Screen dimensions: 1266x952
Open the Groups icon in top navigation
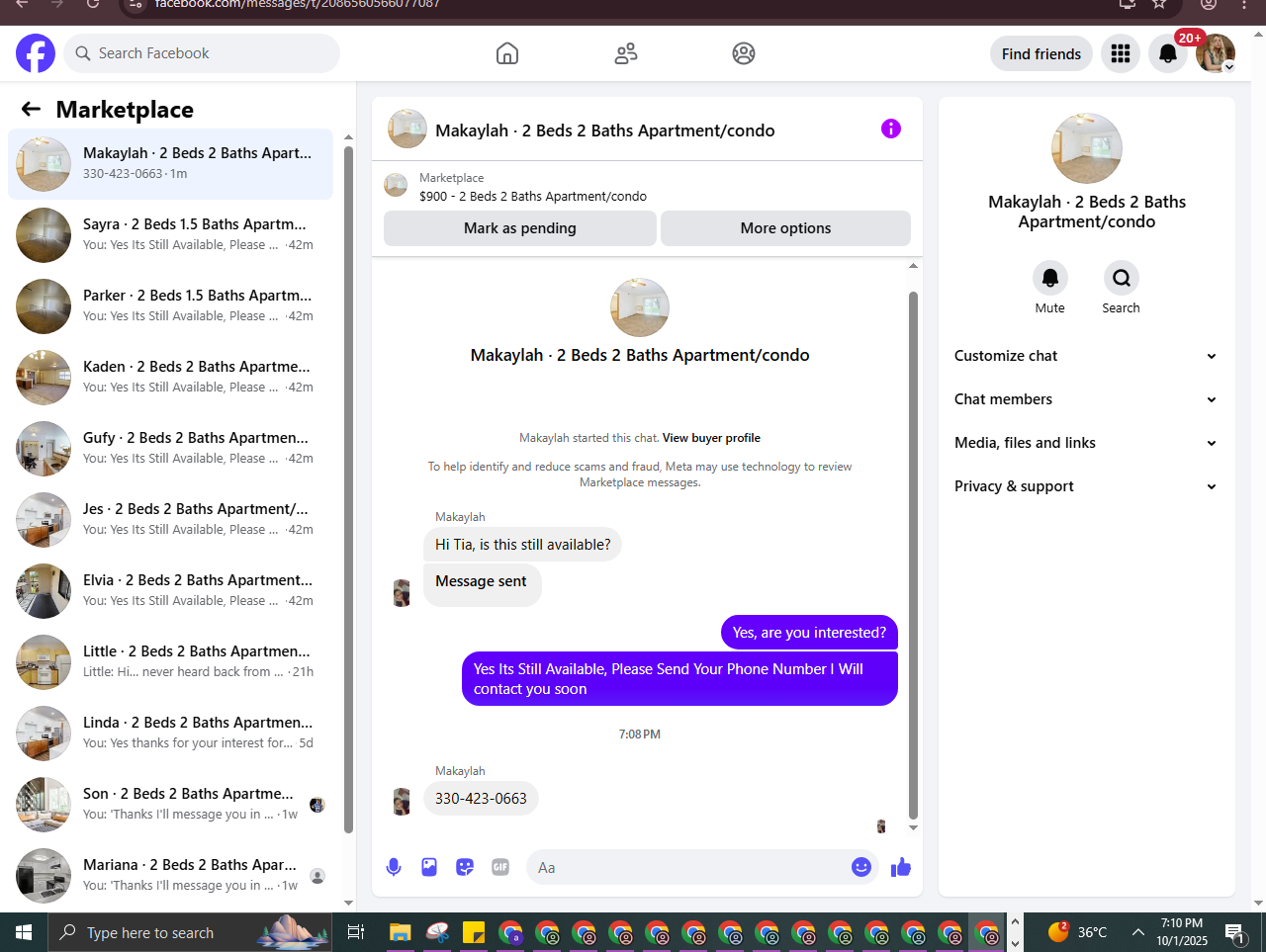click(744, 53)
